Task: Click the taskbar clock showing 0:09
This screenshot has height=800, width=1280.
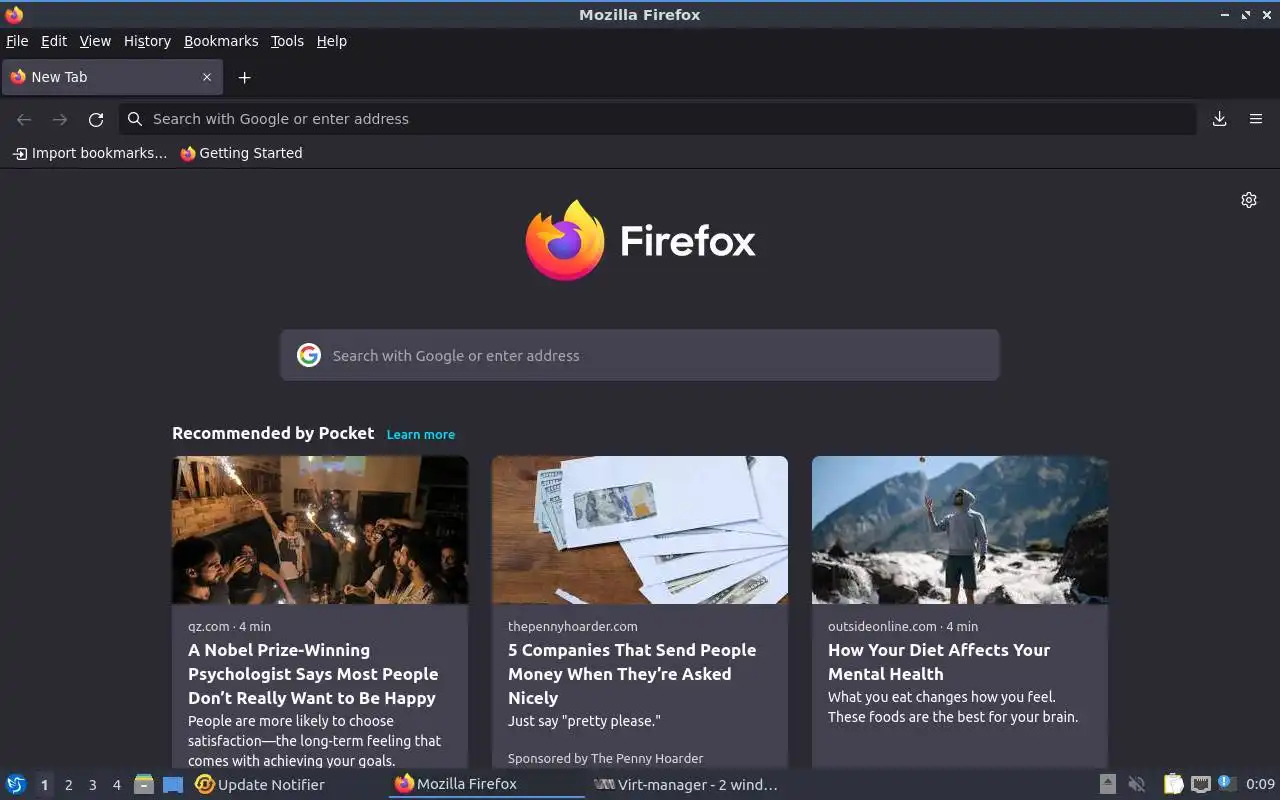Action: pos(1260,784)
